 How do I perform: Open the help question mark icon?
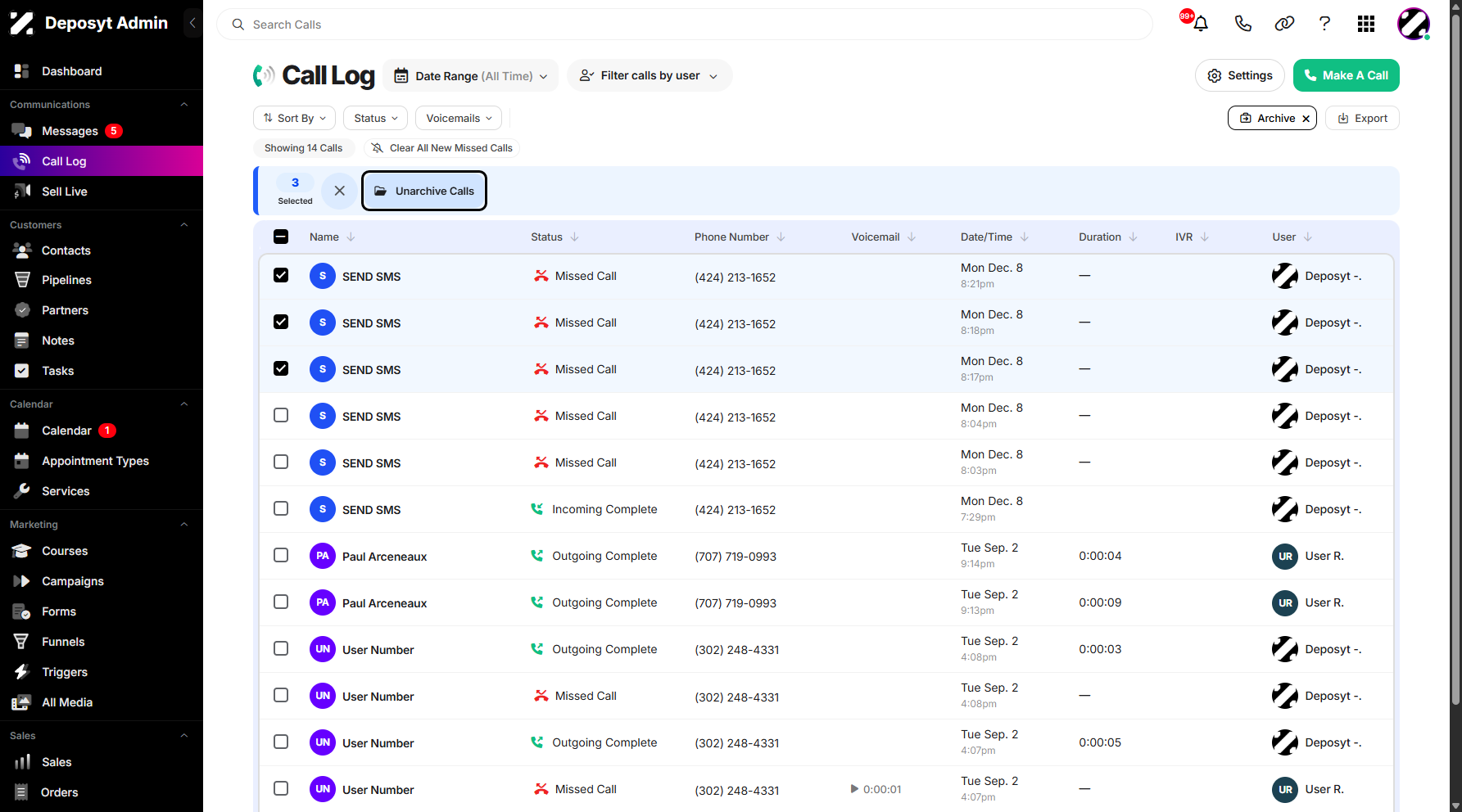tap(1324, 24)
